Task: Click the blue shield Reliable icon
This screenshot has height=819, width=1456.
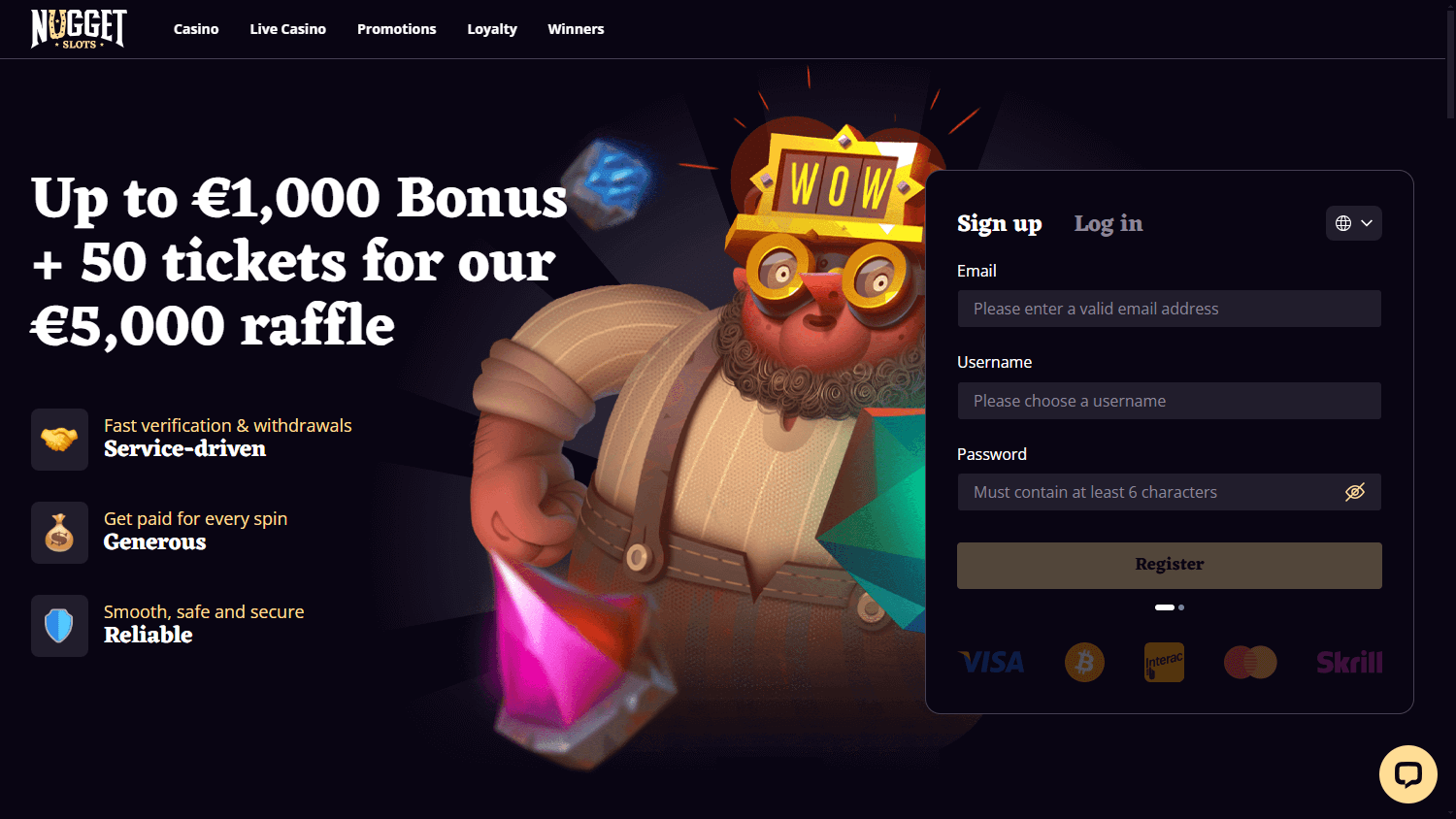Action: pyautogui.click(x=59, y=626)
